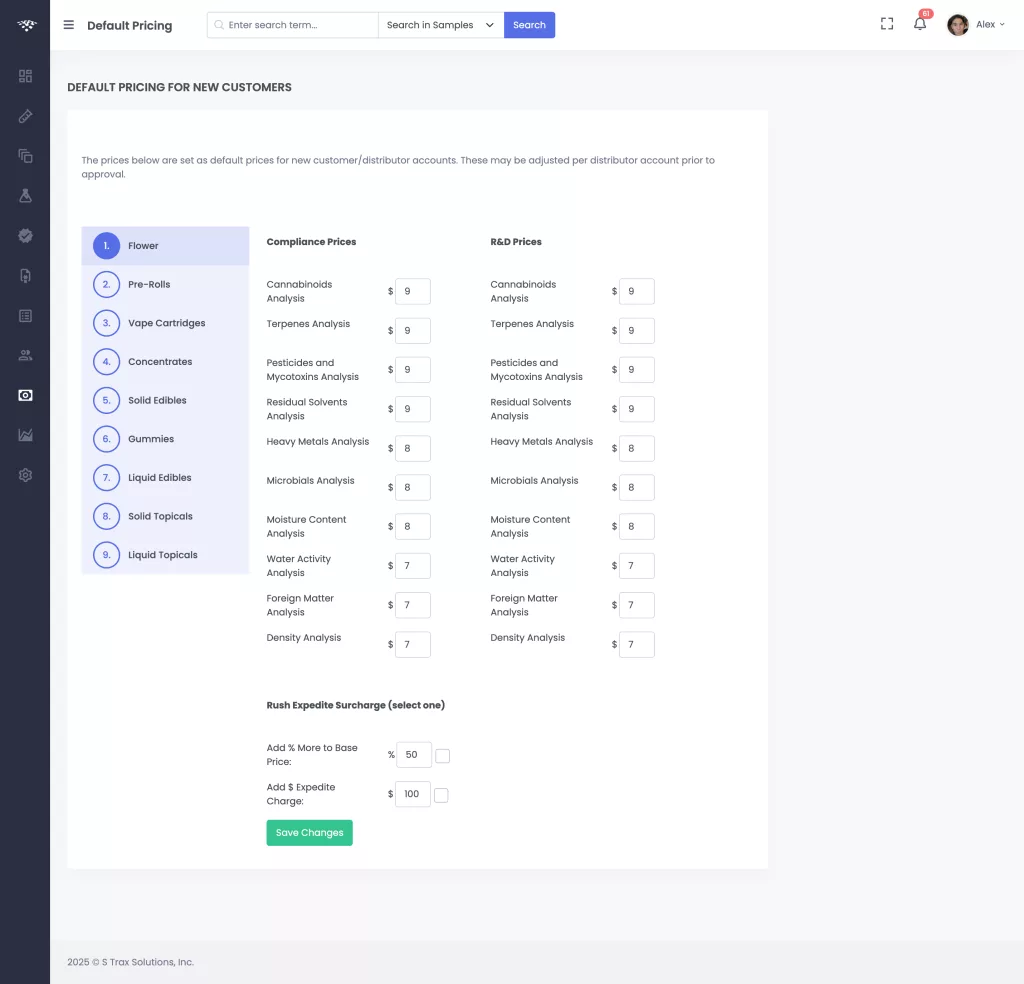Viewport: 1024px width, 984px height.
Task: Click R&D Moisture Content price field
Action: tap(637, 526)
